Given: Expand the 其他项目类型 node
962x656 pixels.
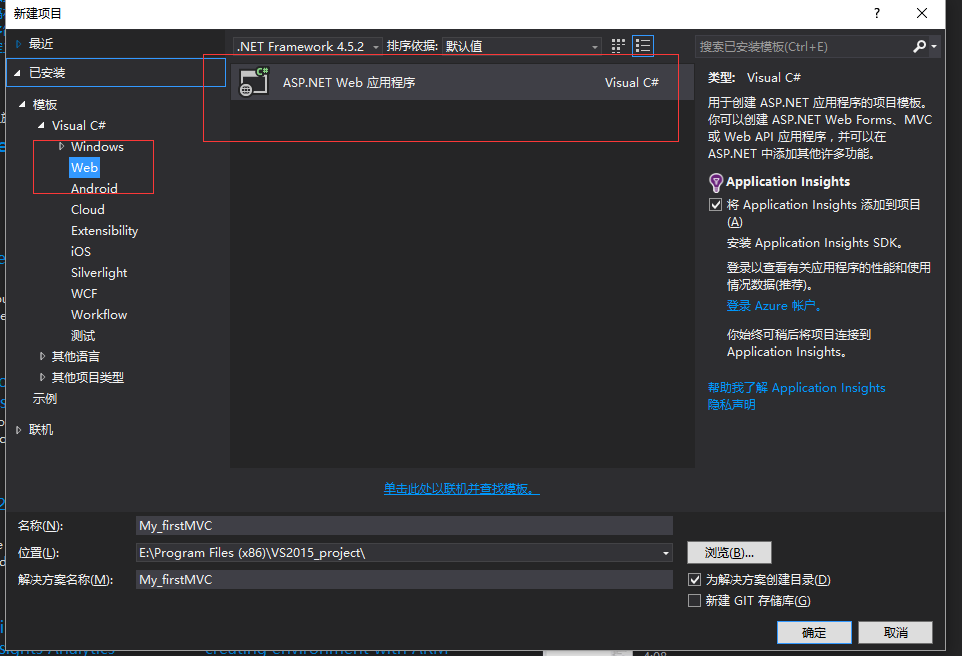Looking at the screenshot, I should coord(42,377).
